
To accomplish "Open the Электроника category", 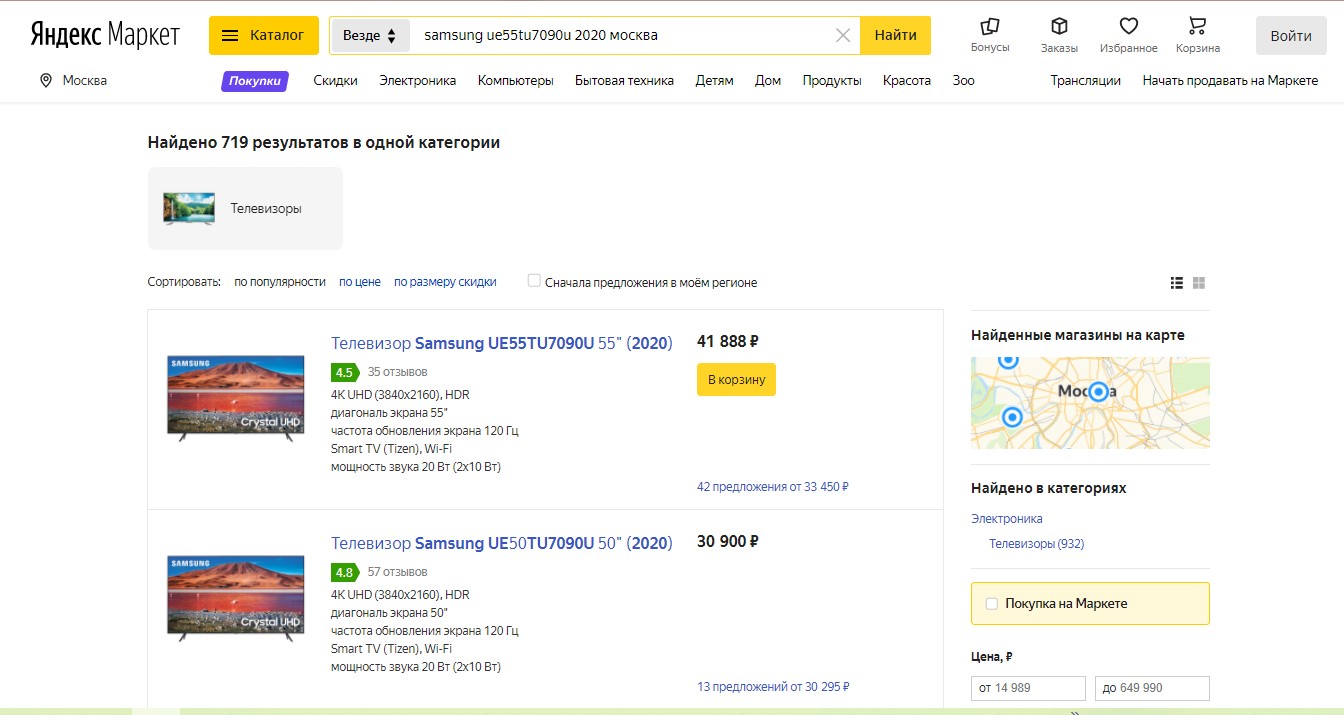I will click(x=417, y=80).
